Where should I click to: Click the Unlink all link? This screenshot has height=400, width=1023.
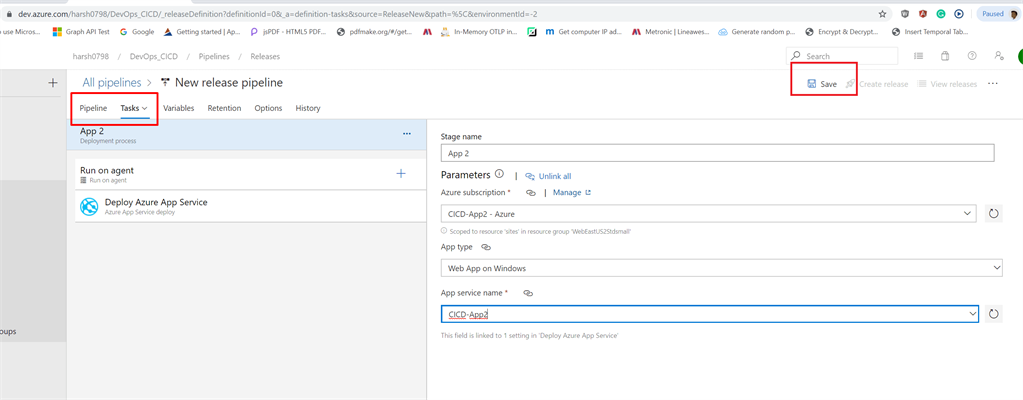coord(554,176)
